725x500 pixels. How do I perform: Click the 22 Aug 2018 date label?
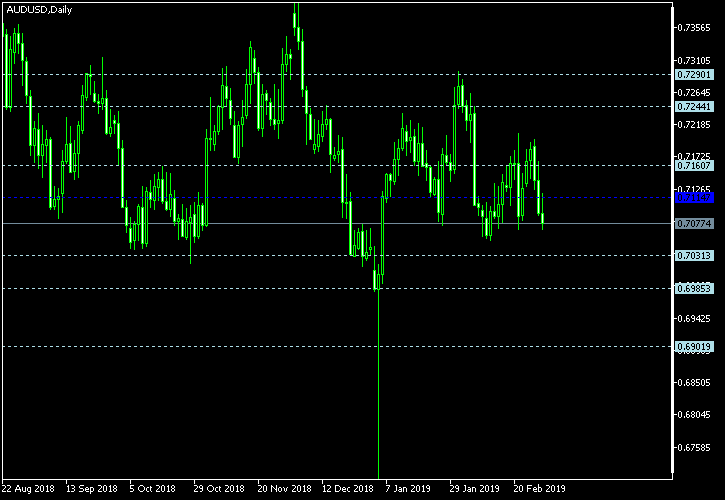click(x=28, y=489)
